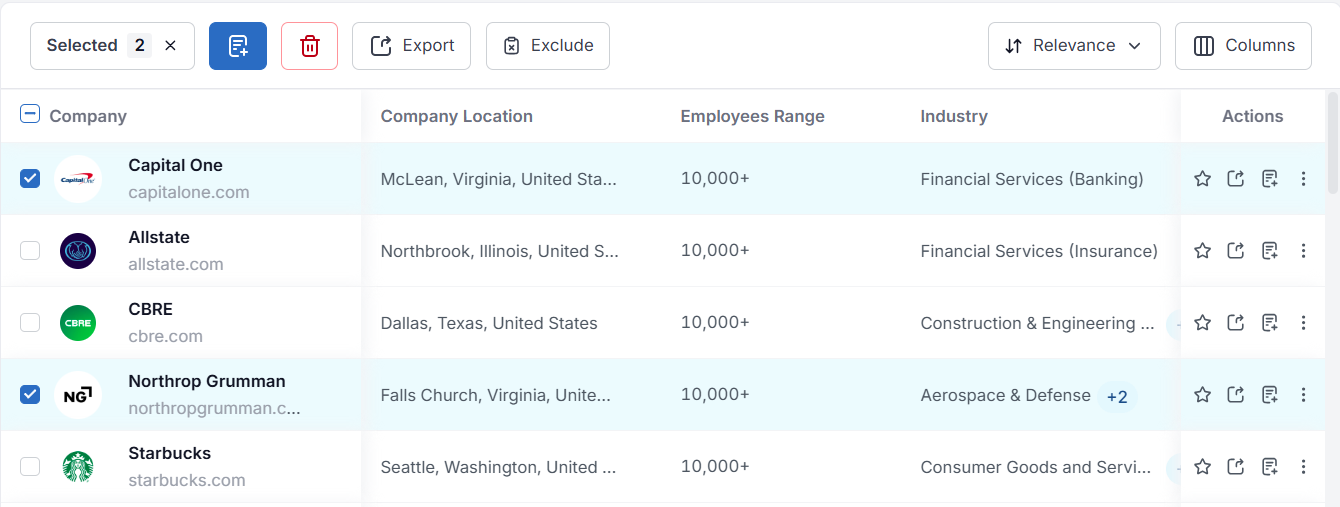This screenshot has height=507, width=1340.
Task: Clear selection with the X beside Selected 2
Action: [x=170, y=46]
